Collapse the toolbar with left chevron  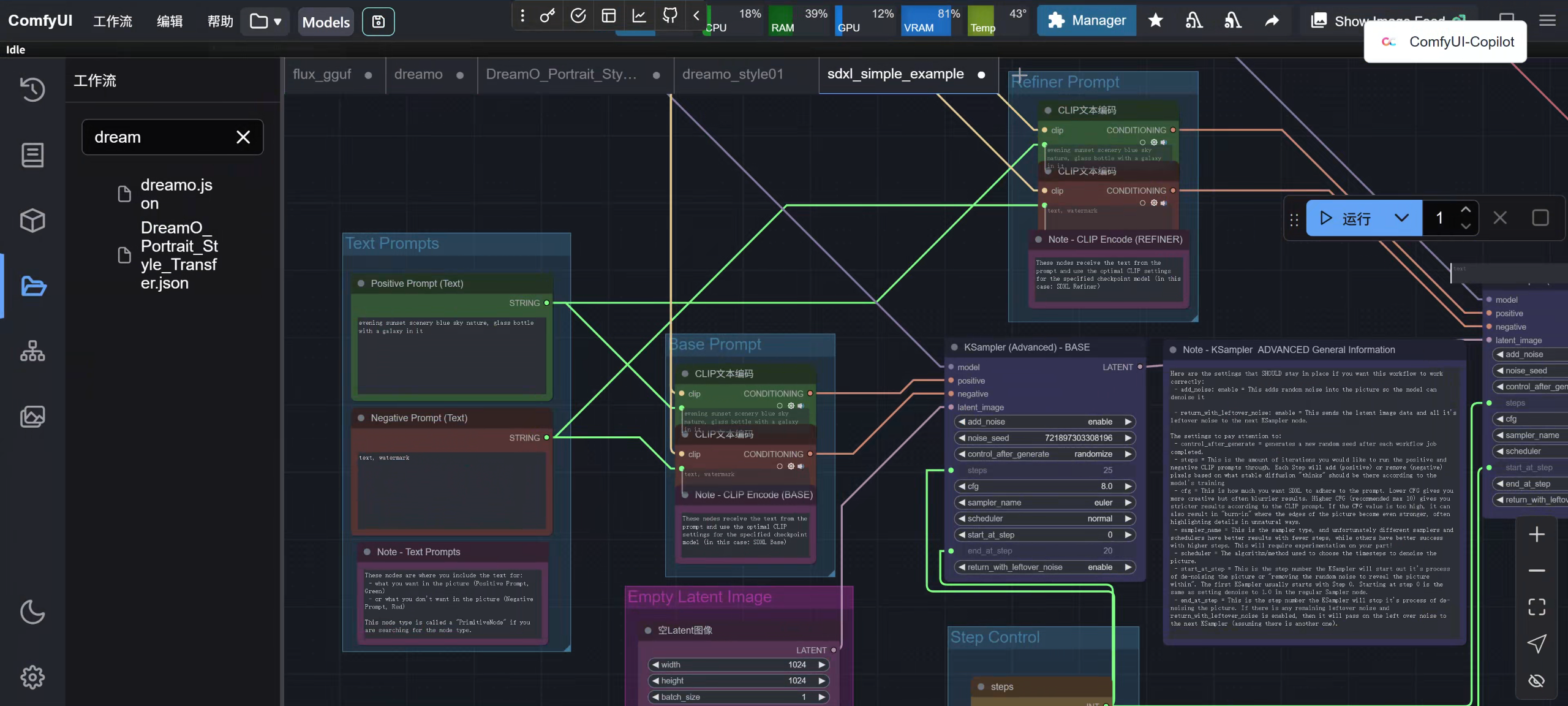click(696, 16)
